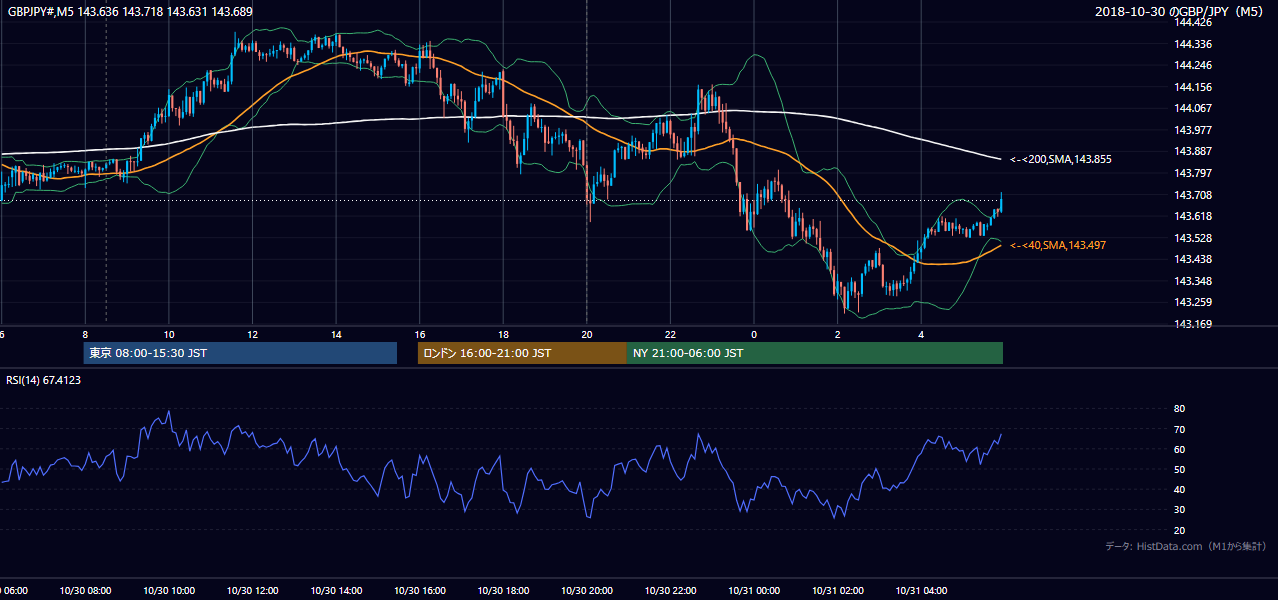
Task: Click RSI axis level 60
Action: coord(1179,449)
